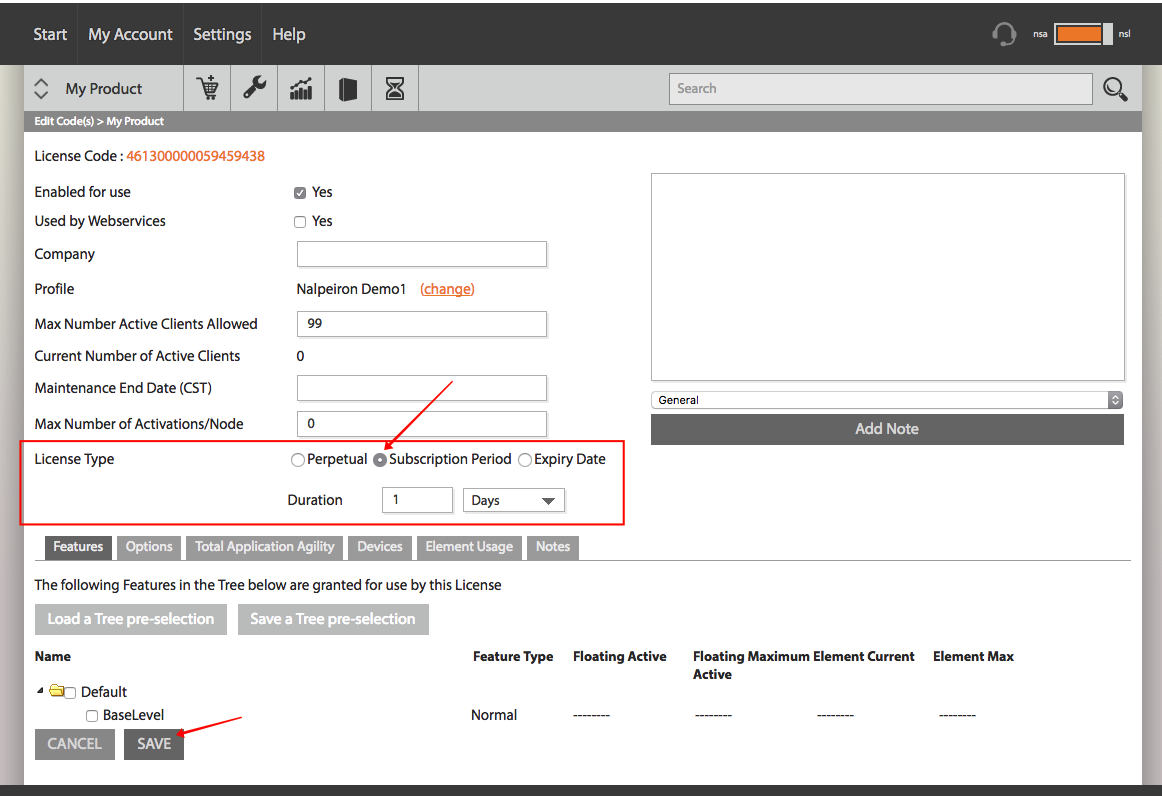
Task: Expand the My Product selector arrows
Action: (42, 89)
